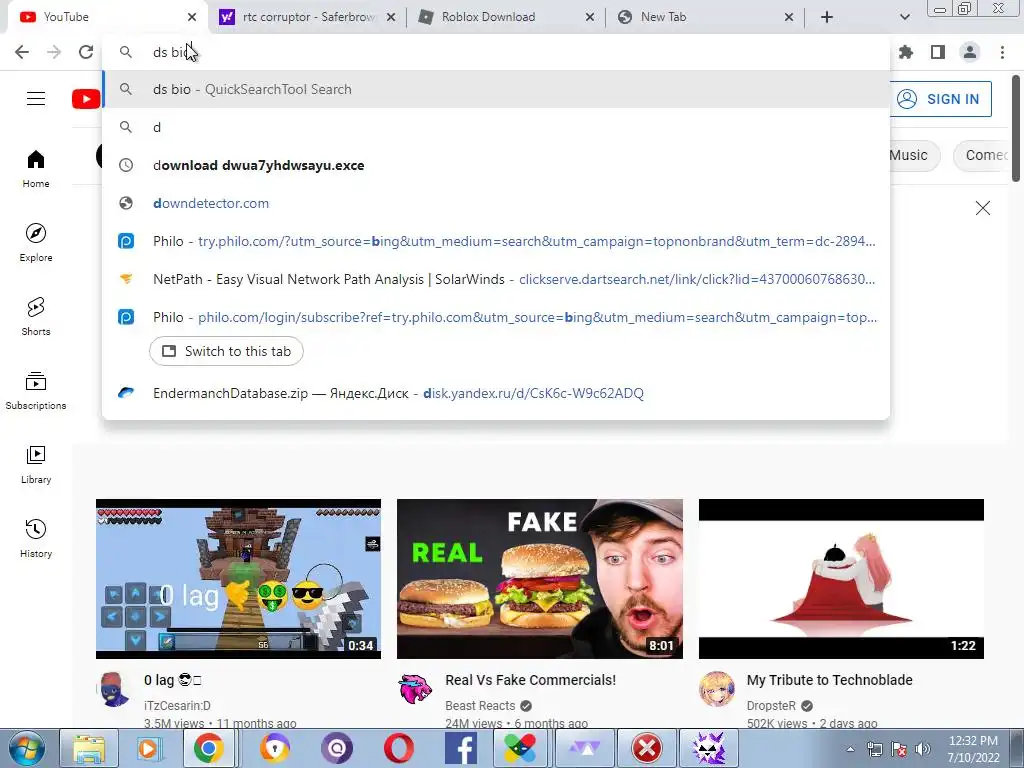Open '0 lag' video thumbnail
Screen dimensions: 1024x768
[238, 579]
